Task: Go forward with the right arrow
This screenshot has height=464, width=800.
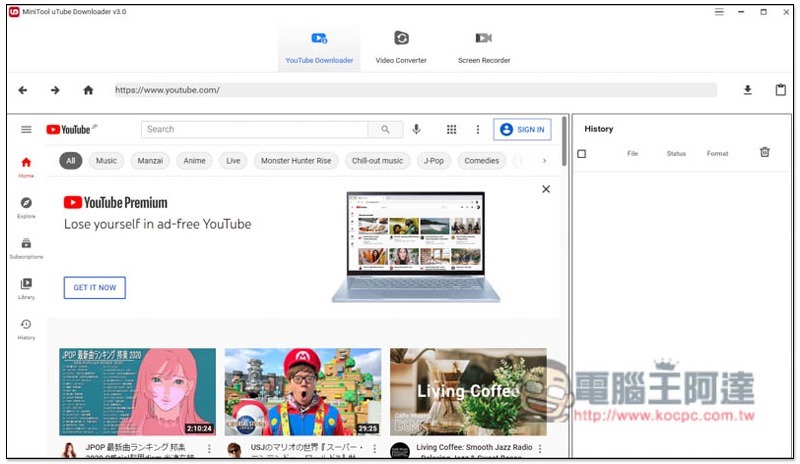Action: [x=55, y=90]
